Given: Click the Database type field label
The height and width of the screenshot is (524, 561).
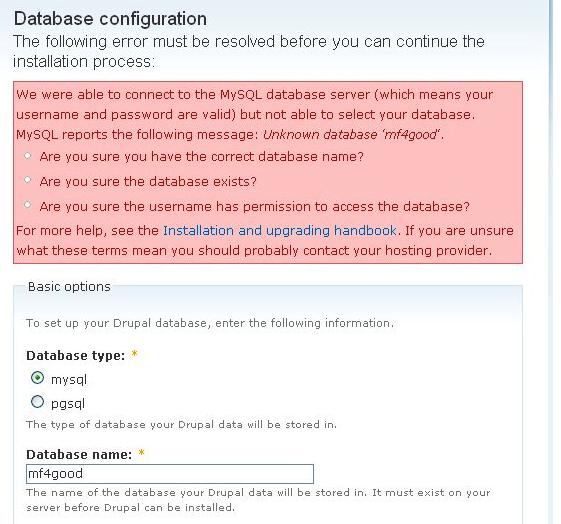Looking at the screenshot, I should [x=75, y=356].
